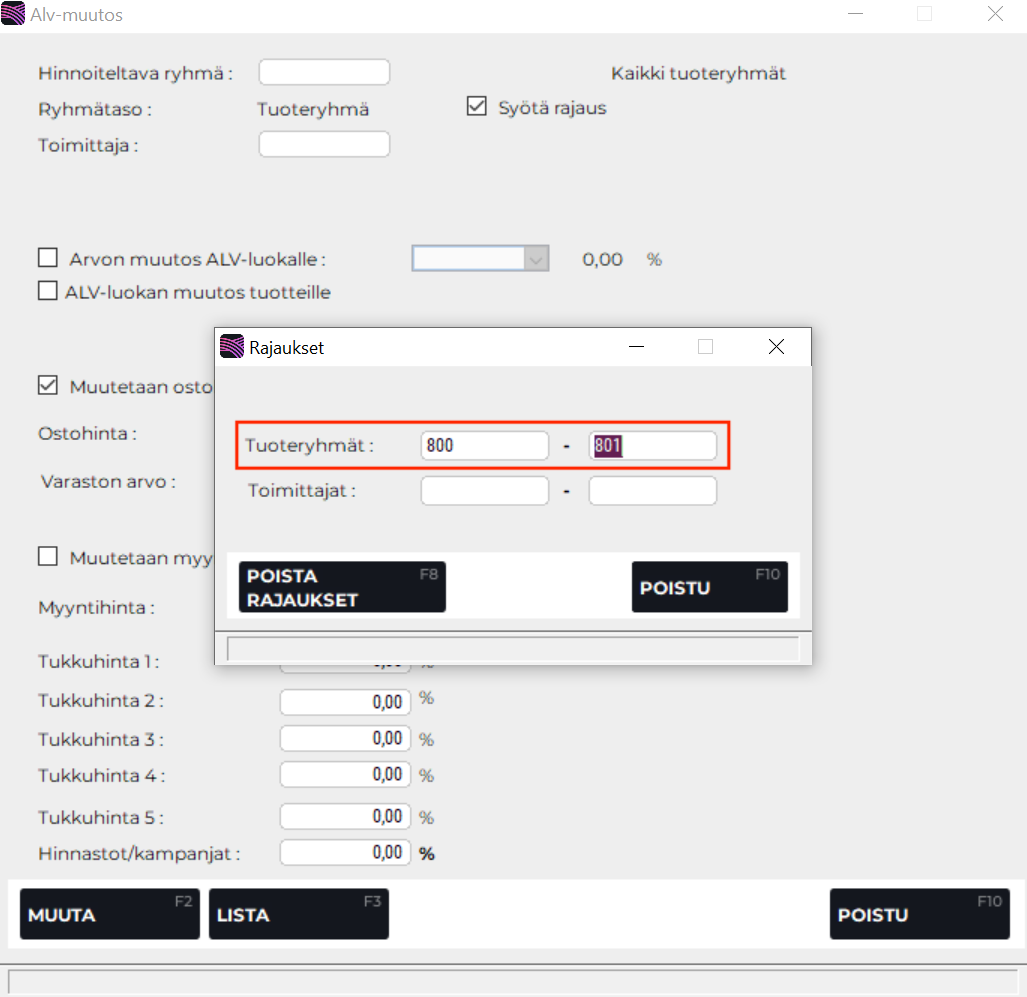This screenshot has height=997, width=1027.
Task: Click the Hinnoiteltava ryhmä input field
Action: point(324,73)
